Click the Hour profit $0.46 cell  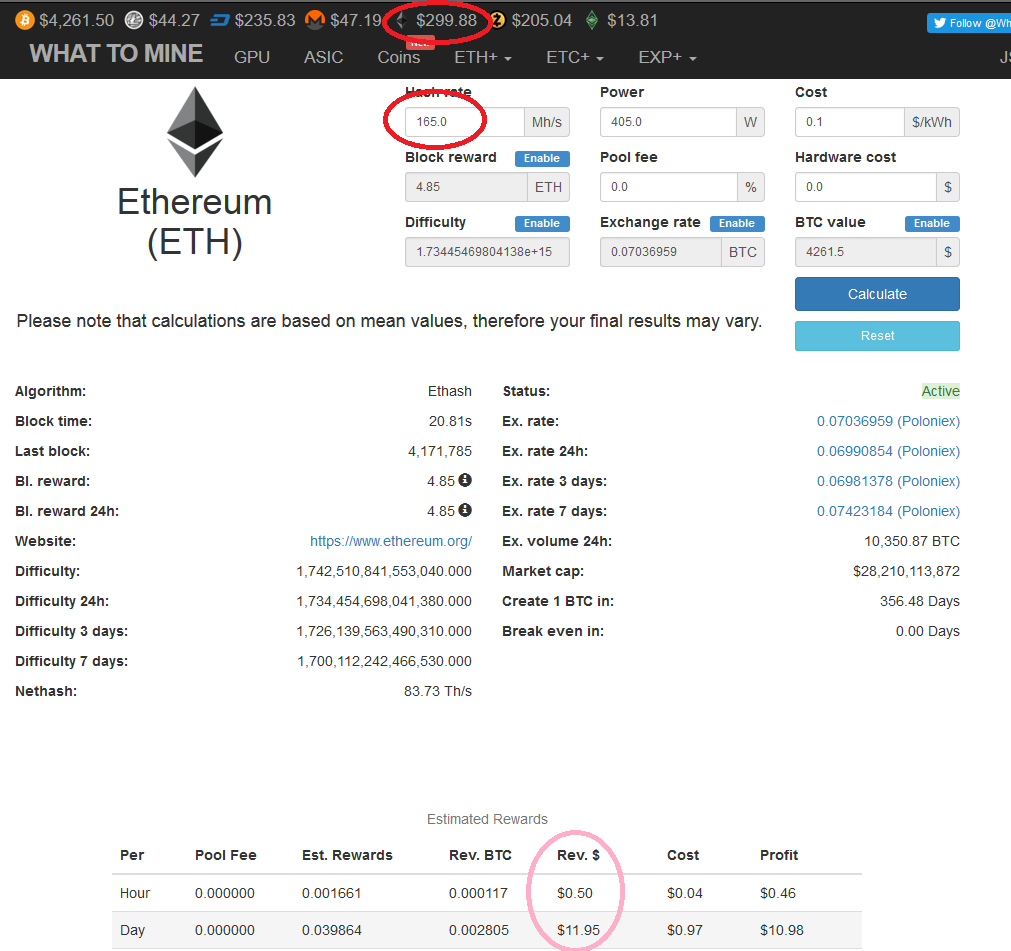[778, 893]
